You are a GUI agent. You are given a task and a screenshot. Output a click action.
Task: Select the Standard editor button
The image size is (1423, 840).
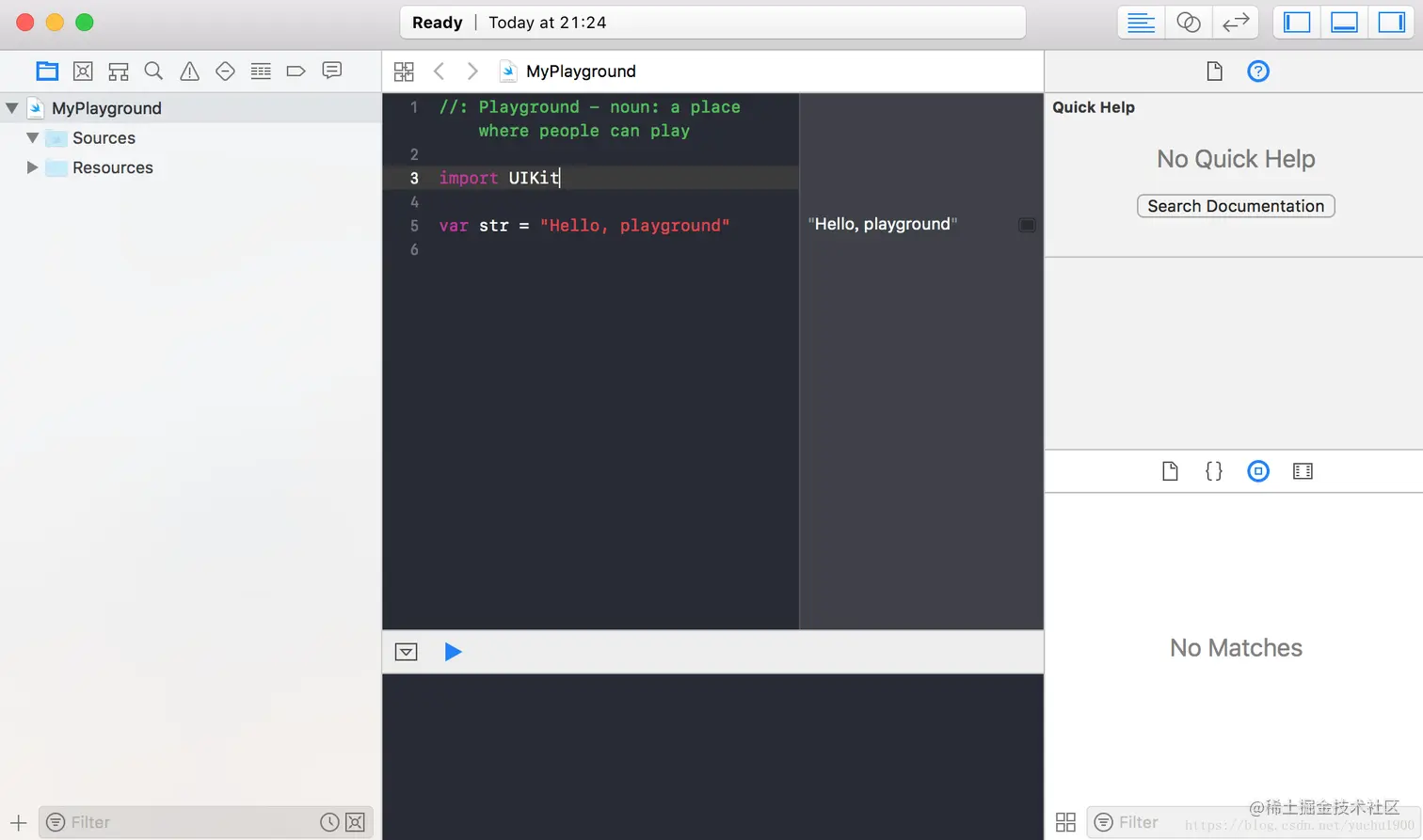coord(1141,23)
